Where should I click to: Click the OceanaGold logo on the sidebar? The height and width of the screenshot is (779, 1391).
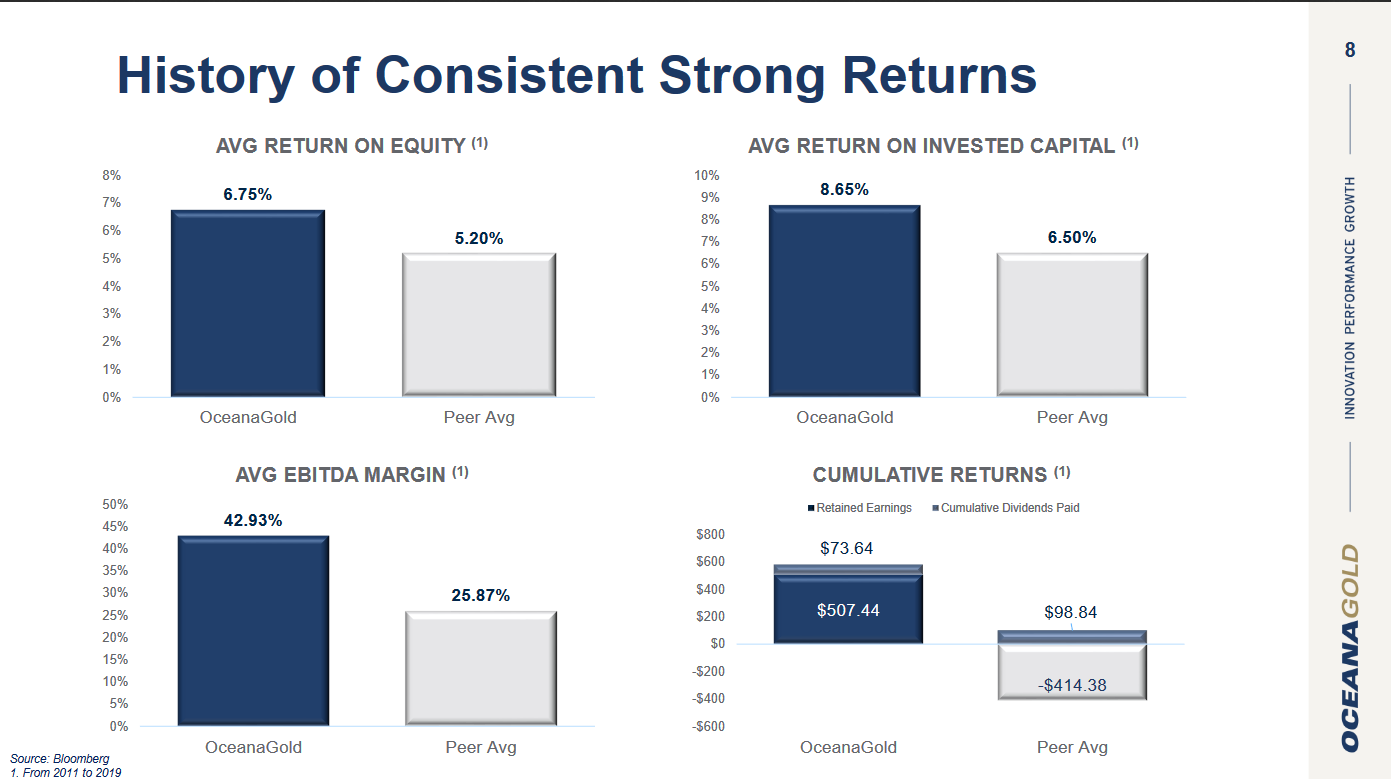click(x=1351, y=647)
